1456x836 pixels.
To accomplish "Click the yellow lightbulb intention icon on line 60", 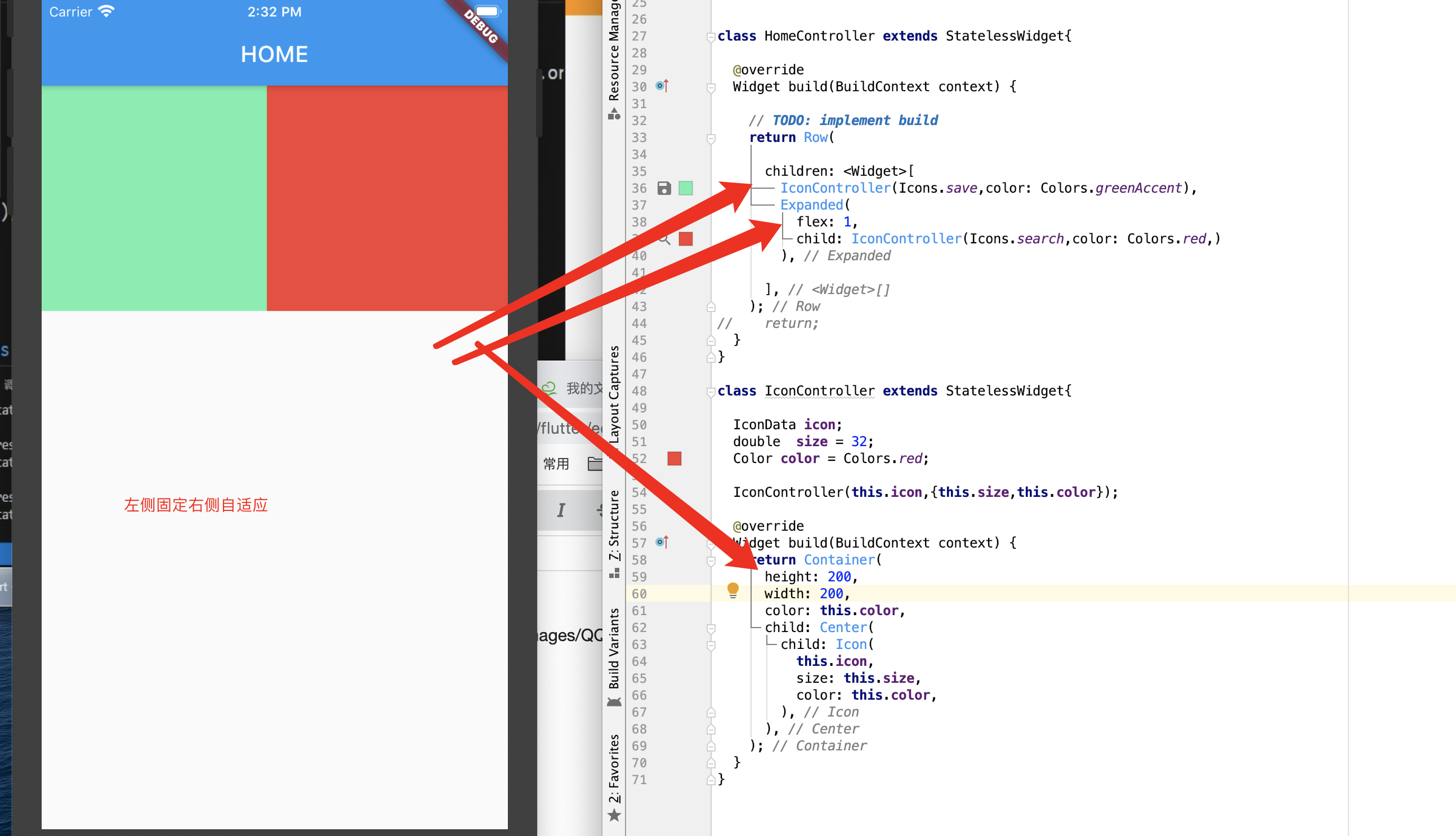I will [733, 590].
